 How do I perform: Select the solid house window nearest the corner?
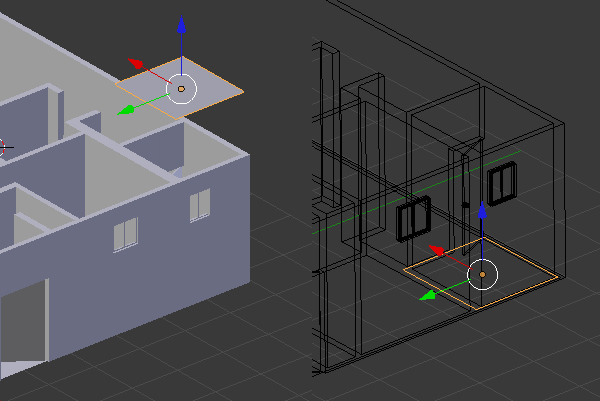tap(200, 205)
